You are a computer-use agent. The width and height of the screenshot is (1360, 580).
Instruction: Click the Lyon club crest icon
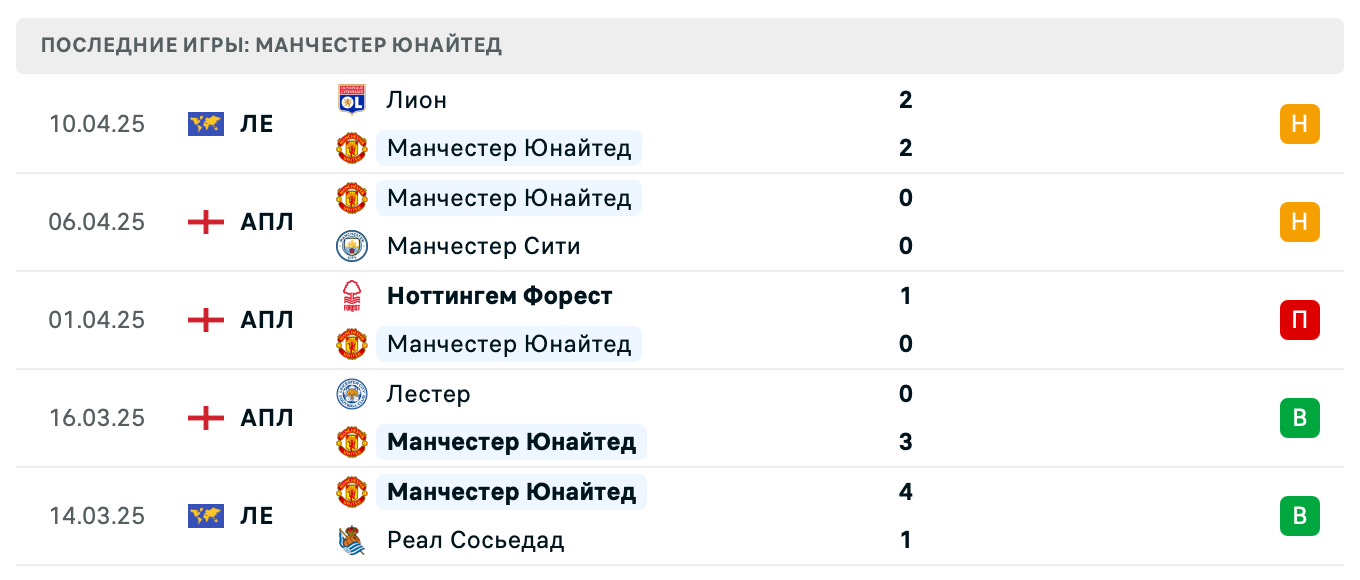[352, 100]
